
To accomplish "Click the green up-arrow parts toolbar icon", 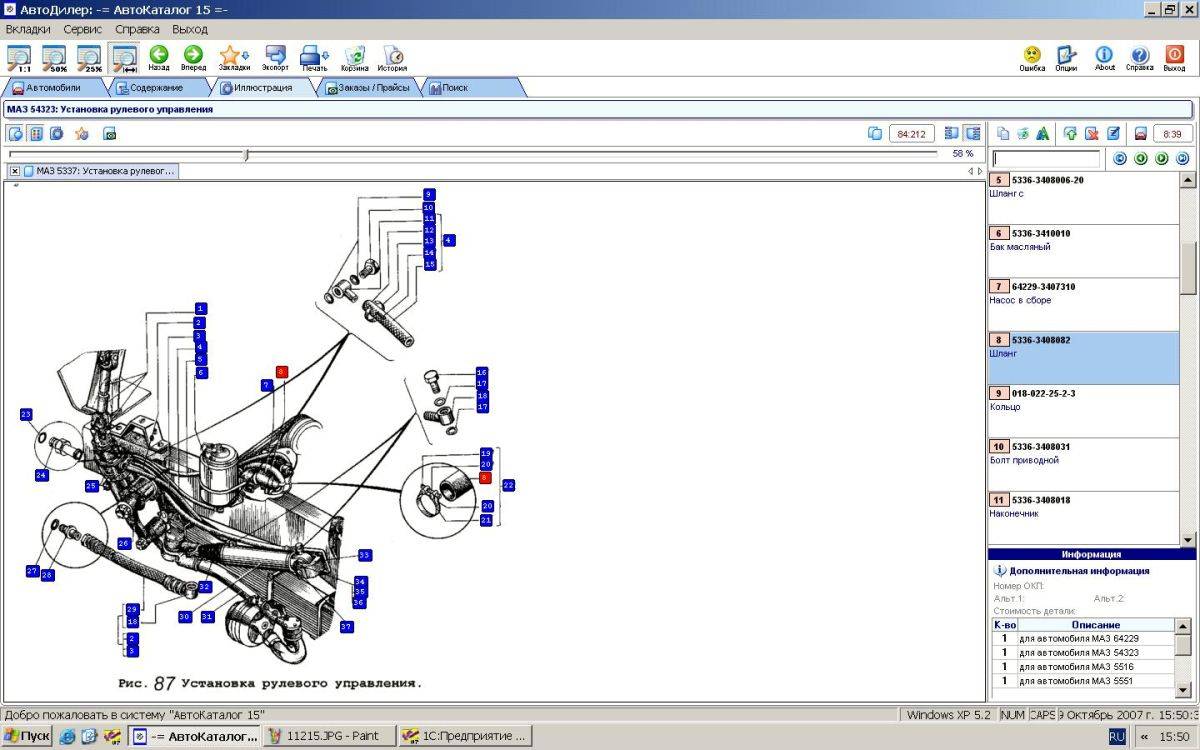I will [x=1070, y=133].
